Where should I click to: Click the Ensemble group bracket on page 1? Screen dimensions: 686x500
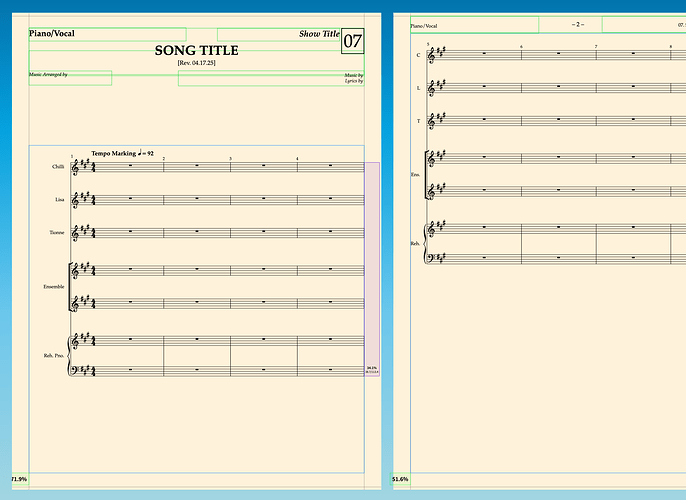tap(70, 287)
